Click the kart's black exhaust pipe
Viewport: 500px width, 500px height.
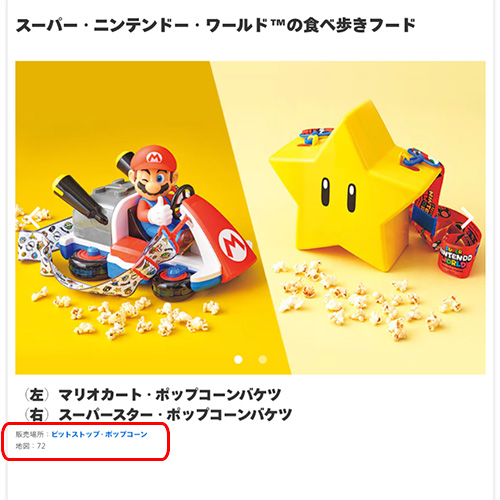(80, 197)
